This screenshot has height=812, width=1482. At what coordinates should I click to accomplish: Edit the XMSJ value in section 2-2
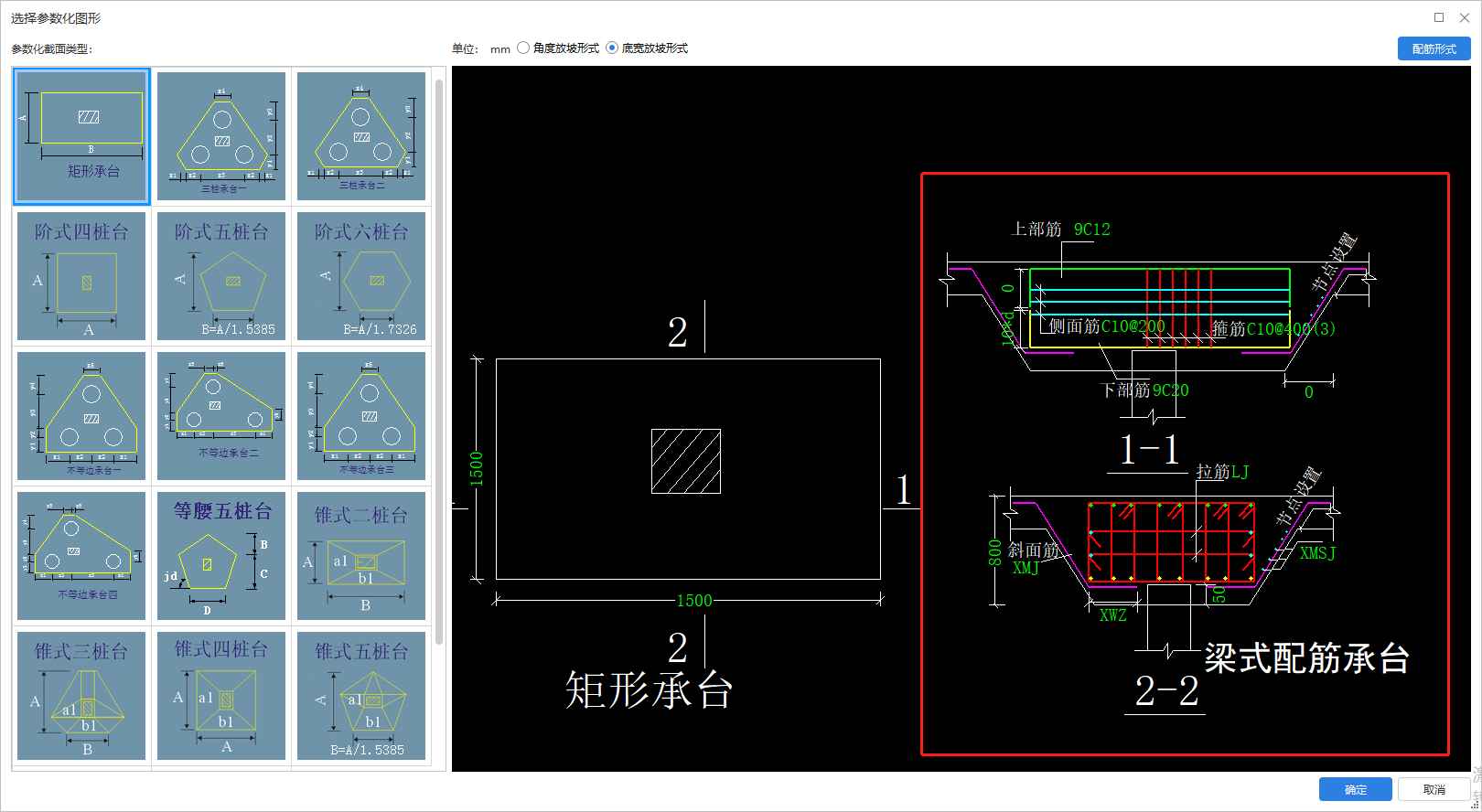1317,553
